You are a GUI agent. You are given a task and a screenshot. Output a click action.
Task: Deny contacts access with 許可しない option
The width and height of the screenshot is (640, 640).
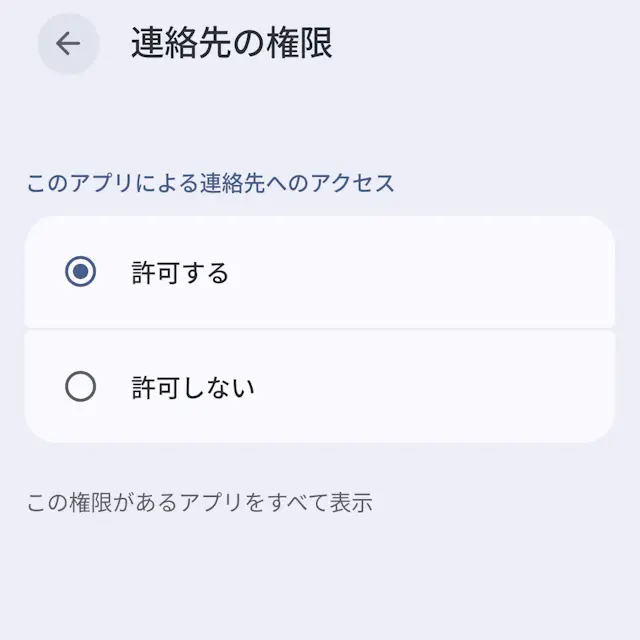pos(80,386)
